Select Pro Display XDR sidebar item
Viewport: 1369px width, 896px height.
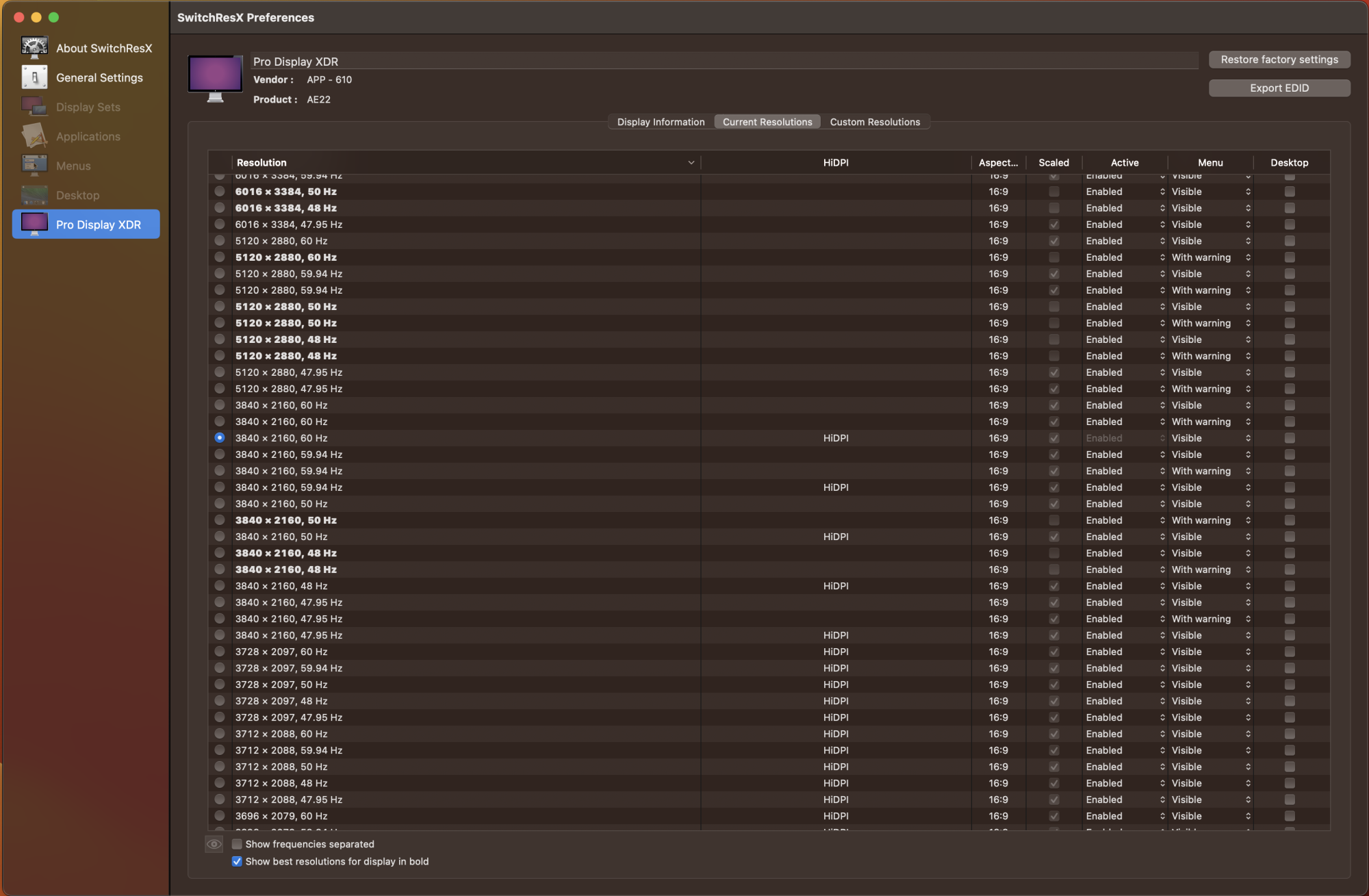[86, 225]
